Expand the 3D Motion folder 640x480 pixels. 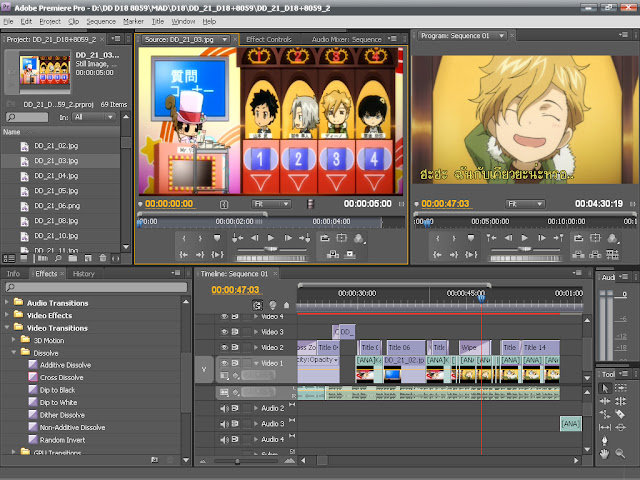pyautogui.click(x=13, y=340)
